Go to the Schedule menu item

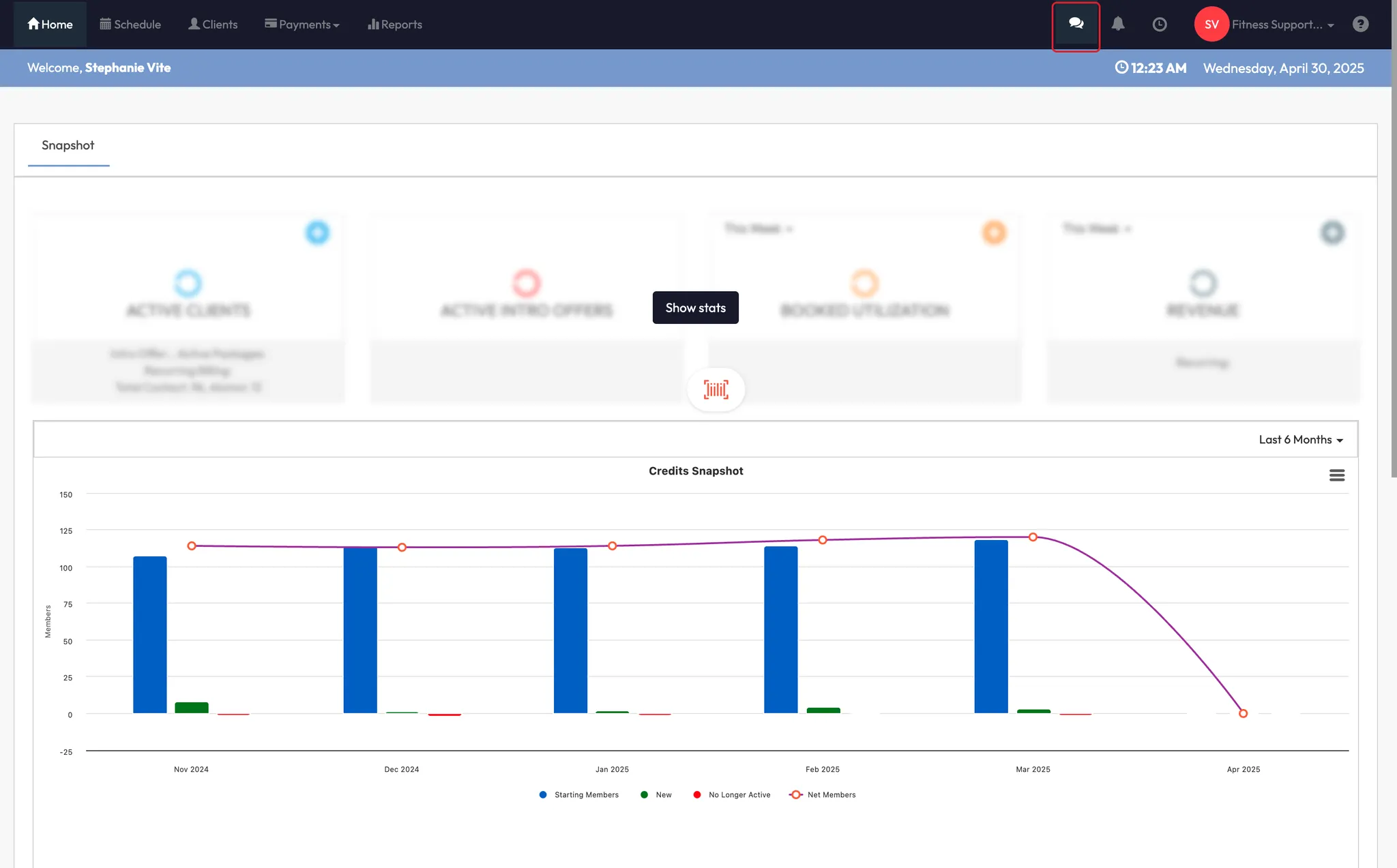pos(130,25)
